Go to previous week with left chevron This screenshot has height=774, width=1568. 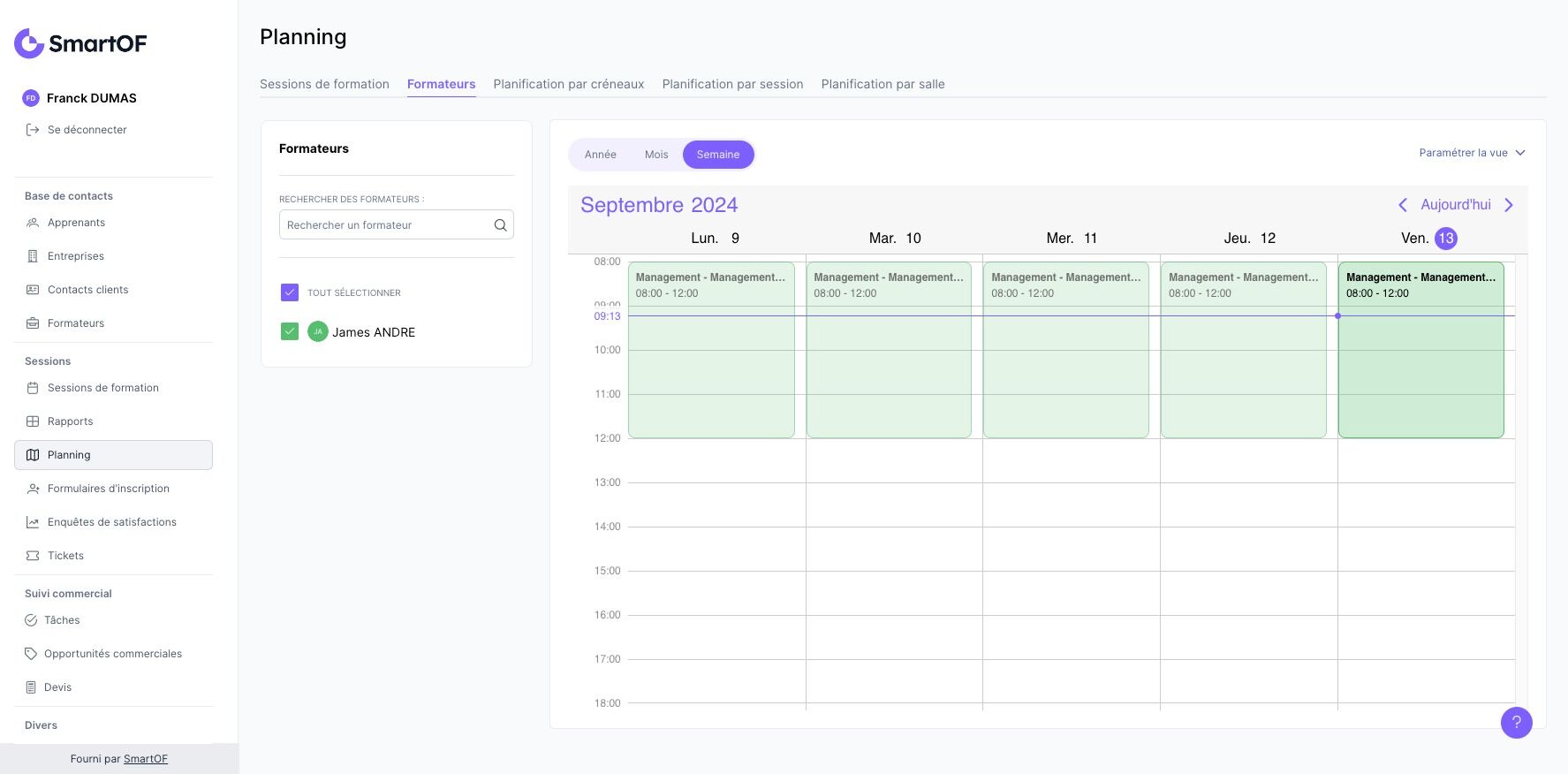tap(1402, 205)
